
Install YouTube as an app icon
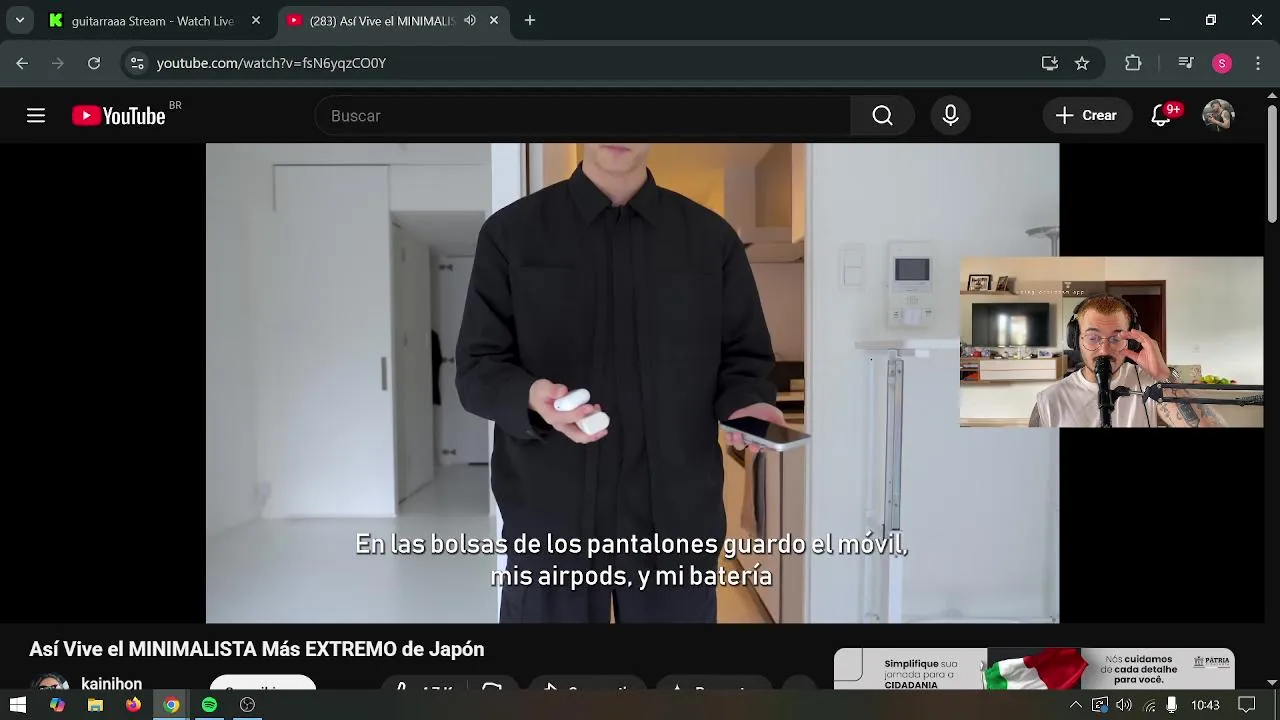(1049, 63)
